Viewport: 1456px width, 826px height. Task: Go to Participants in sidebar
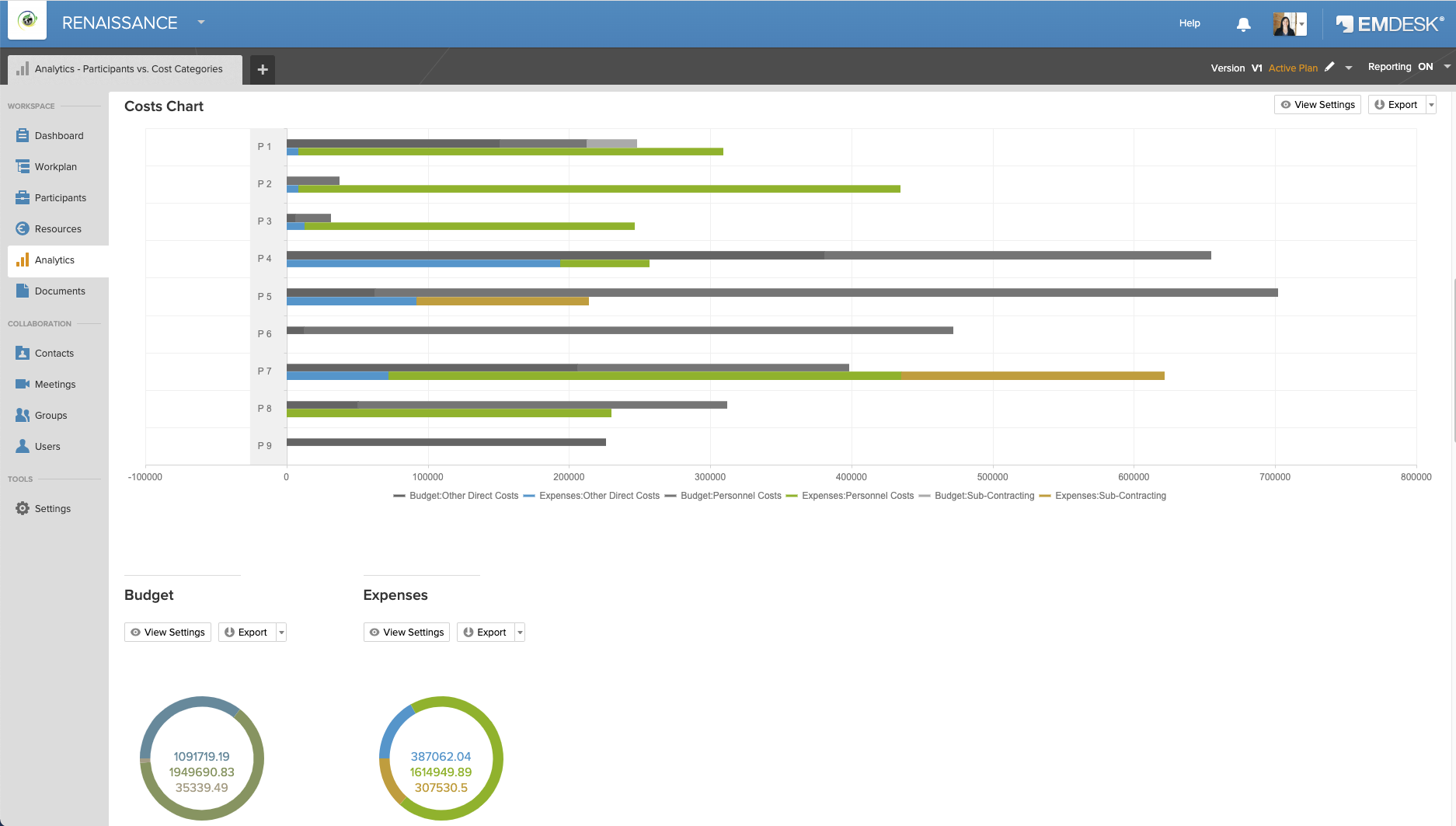point(60,197)
